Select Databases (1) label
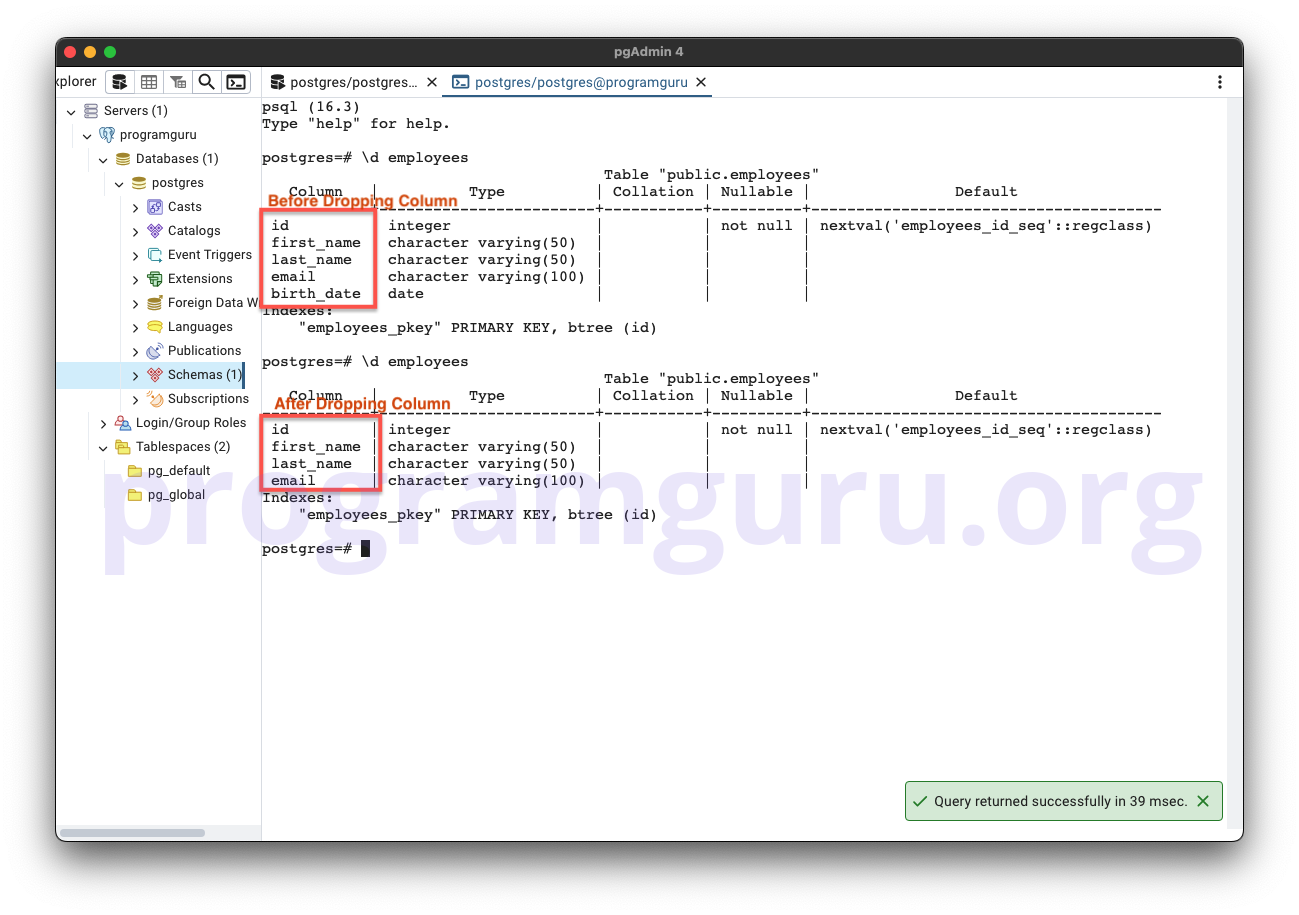Viewport: 1299px width, 915px height. pyautogui.click(x=177, y=159)
